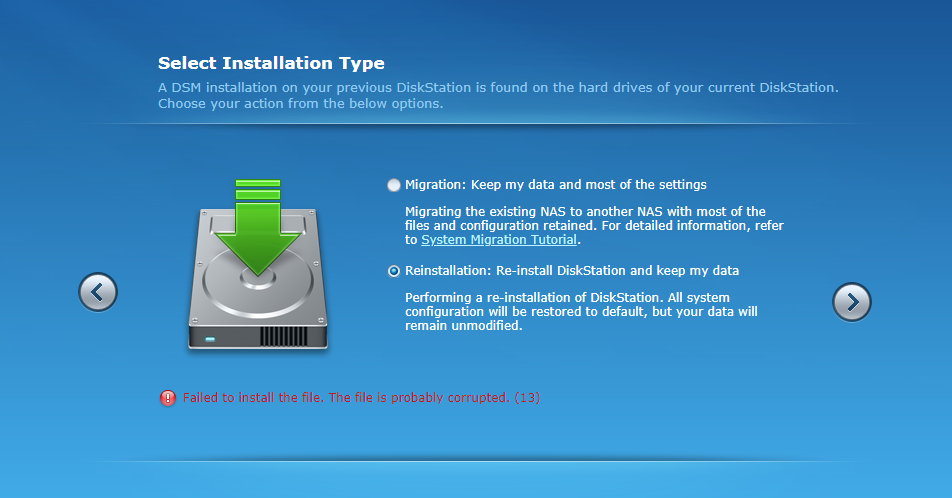The width and height of the screenshot is (952, 498).
Task: Proceed with the right arrow button
Action: [852, 302]
